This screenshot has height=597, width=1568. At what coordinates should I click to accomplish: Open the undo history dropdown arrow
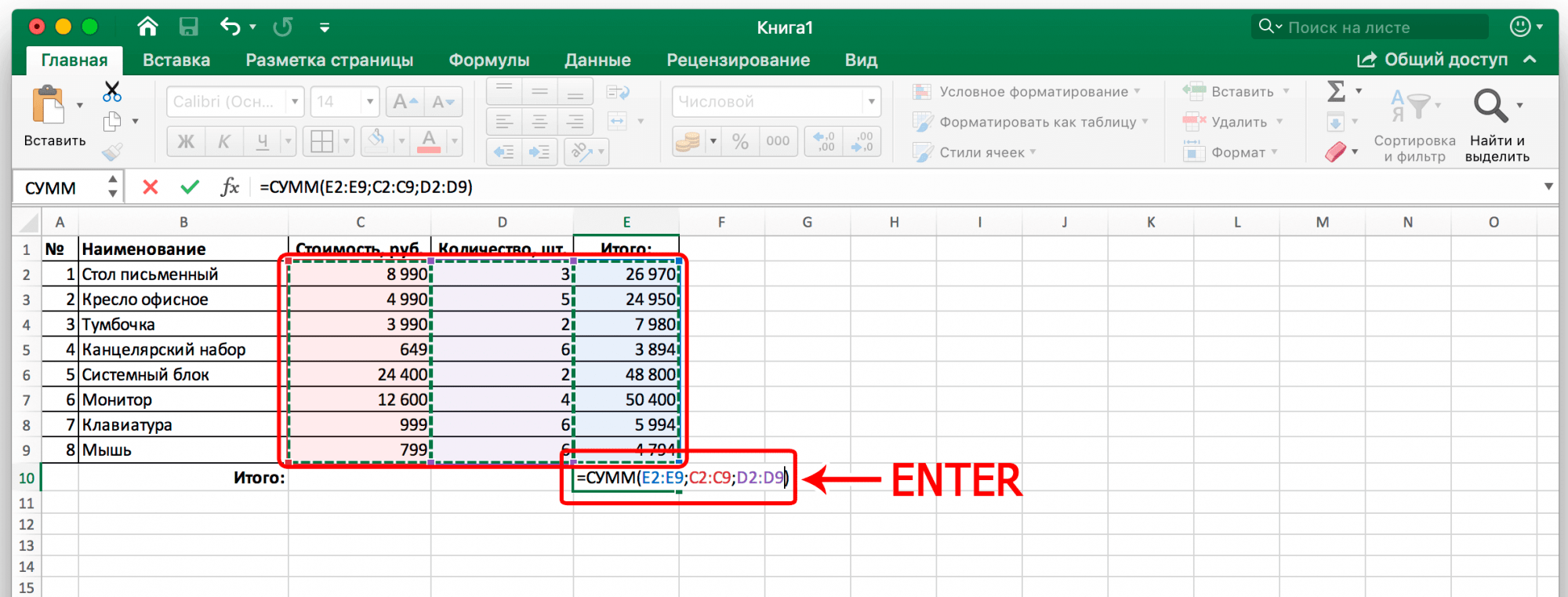click(252, 27)
